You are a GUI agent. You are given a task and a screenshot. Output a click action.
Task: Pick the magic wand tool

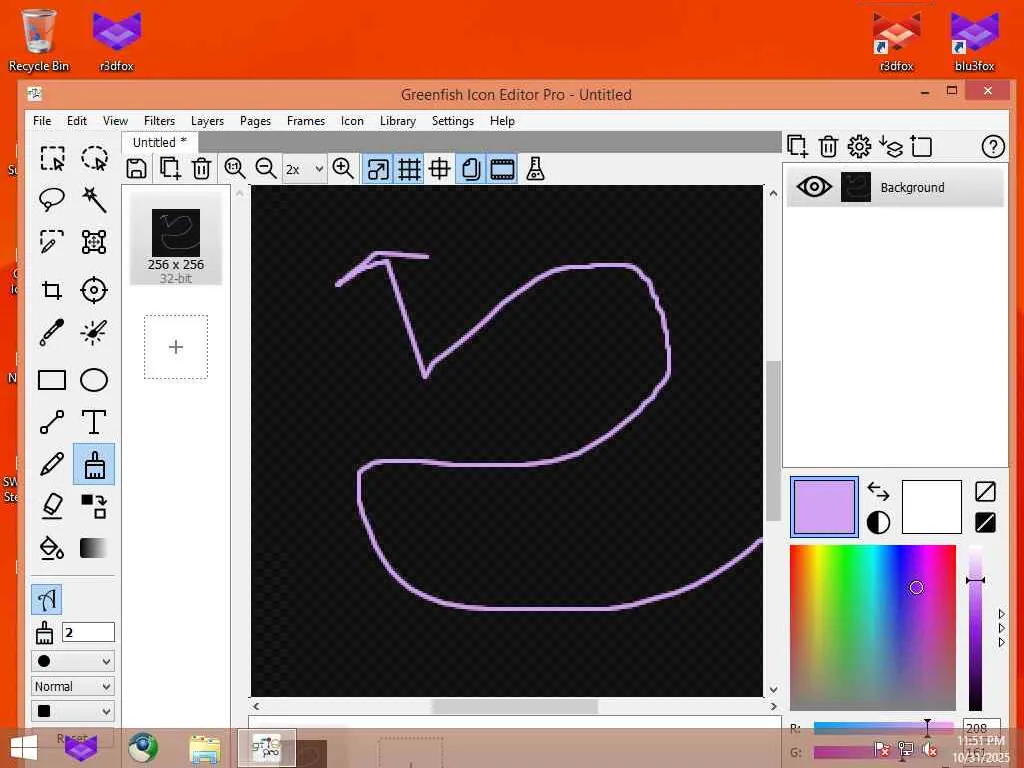[x=94, y=200]
